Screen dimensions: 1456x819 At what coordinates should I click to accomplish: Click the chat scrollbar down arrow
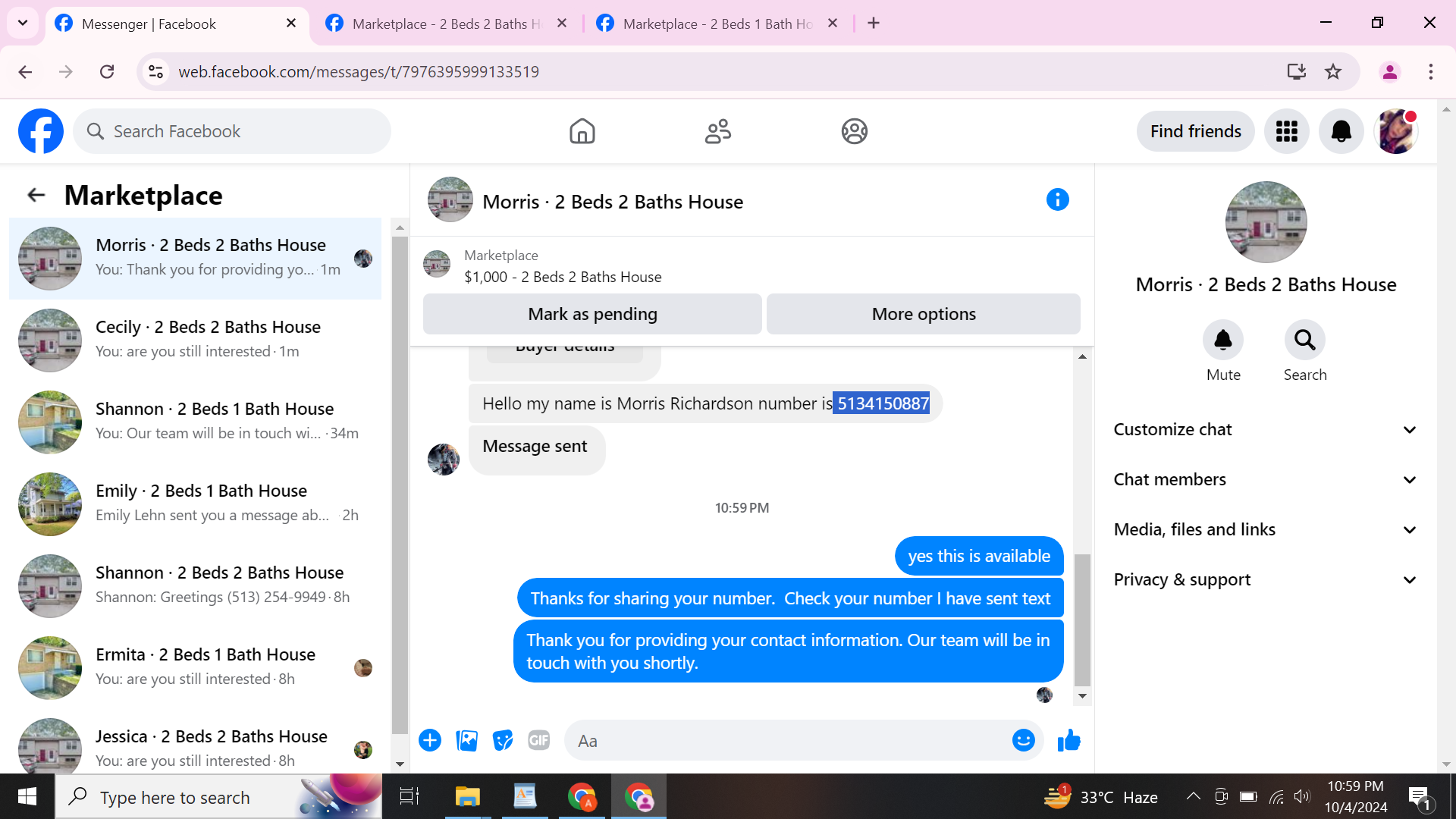(1082, 696)
